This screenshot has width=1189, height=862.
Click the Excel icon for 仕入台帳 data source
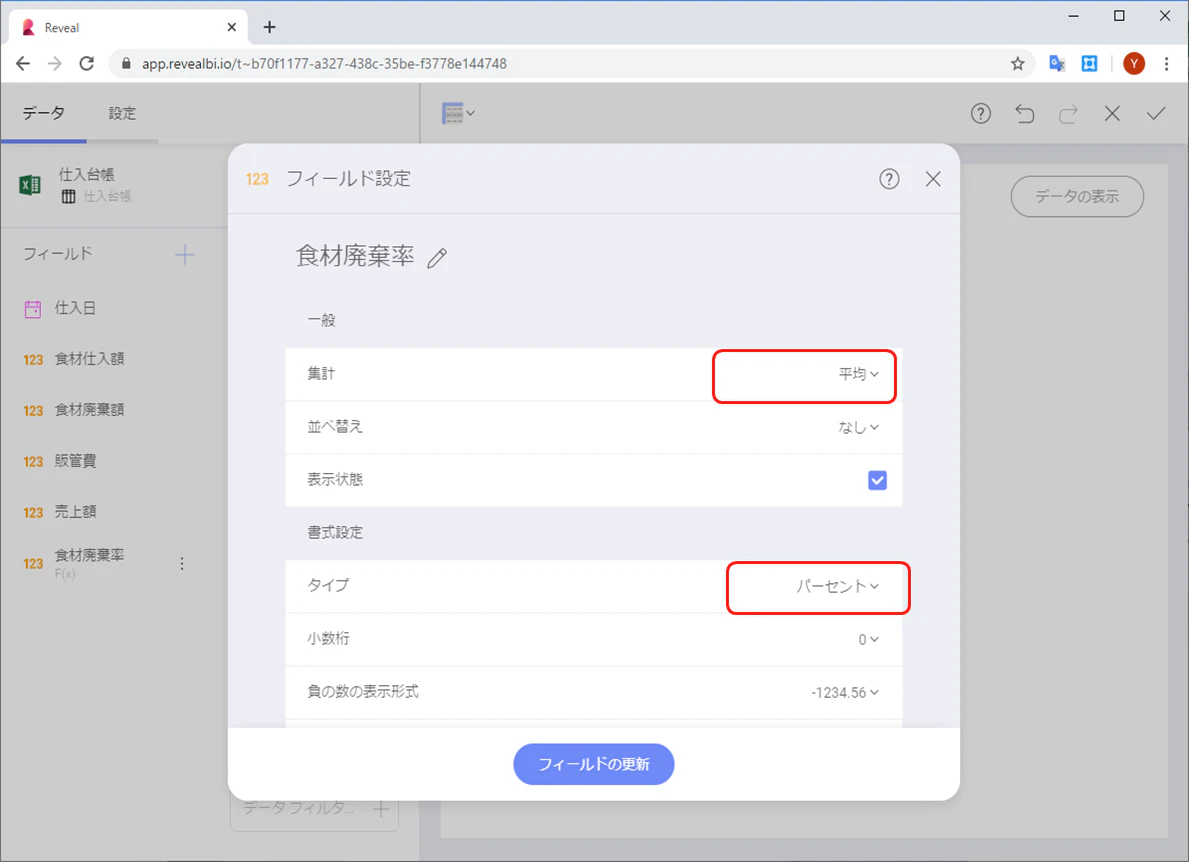pyautogui.click(x=30, y=184)
